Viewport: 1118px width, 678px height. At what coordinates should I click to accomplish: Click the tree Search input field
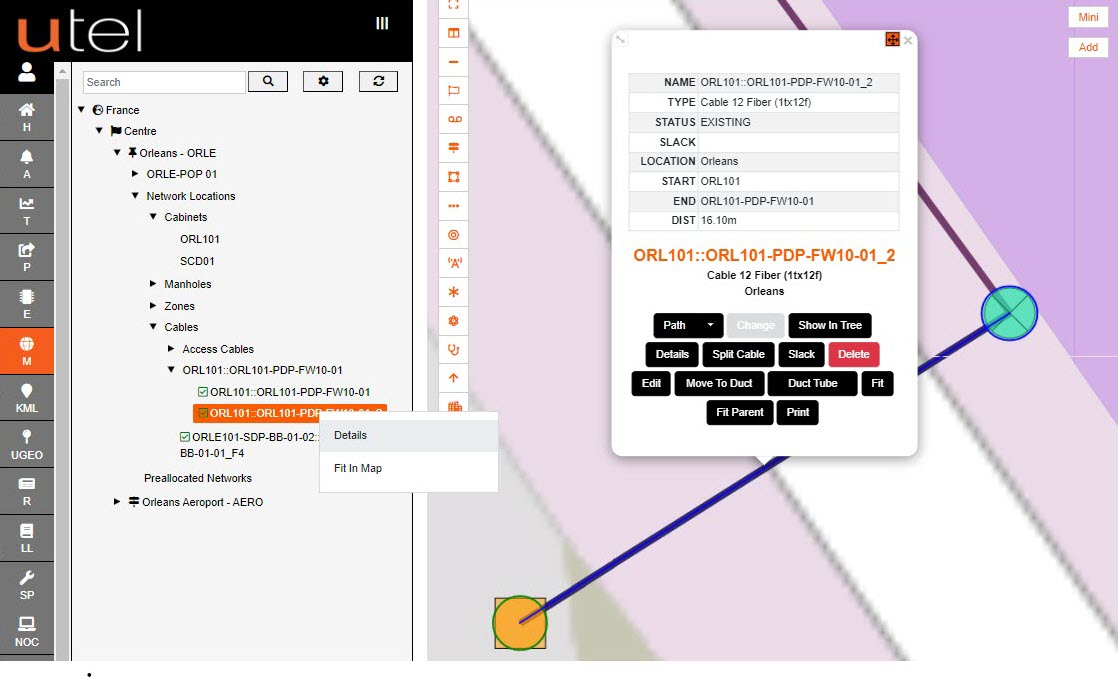tap(163, 82)
